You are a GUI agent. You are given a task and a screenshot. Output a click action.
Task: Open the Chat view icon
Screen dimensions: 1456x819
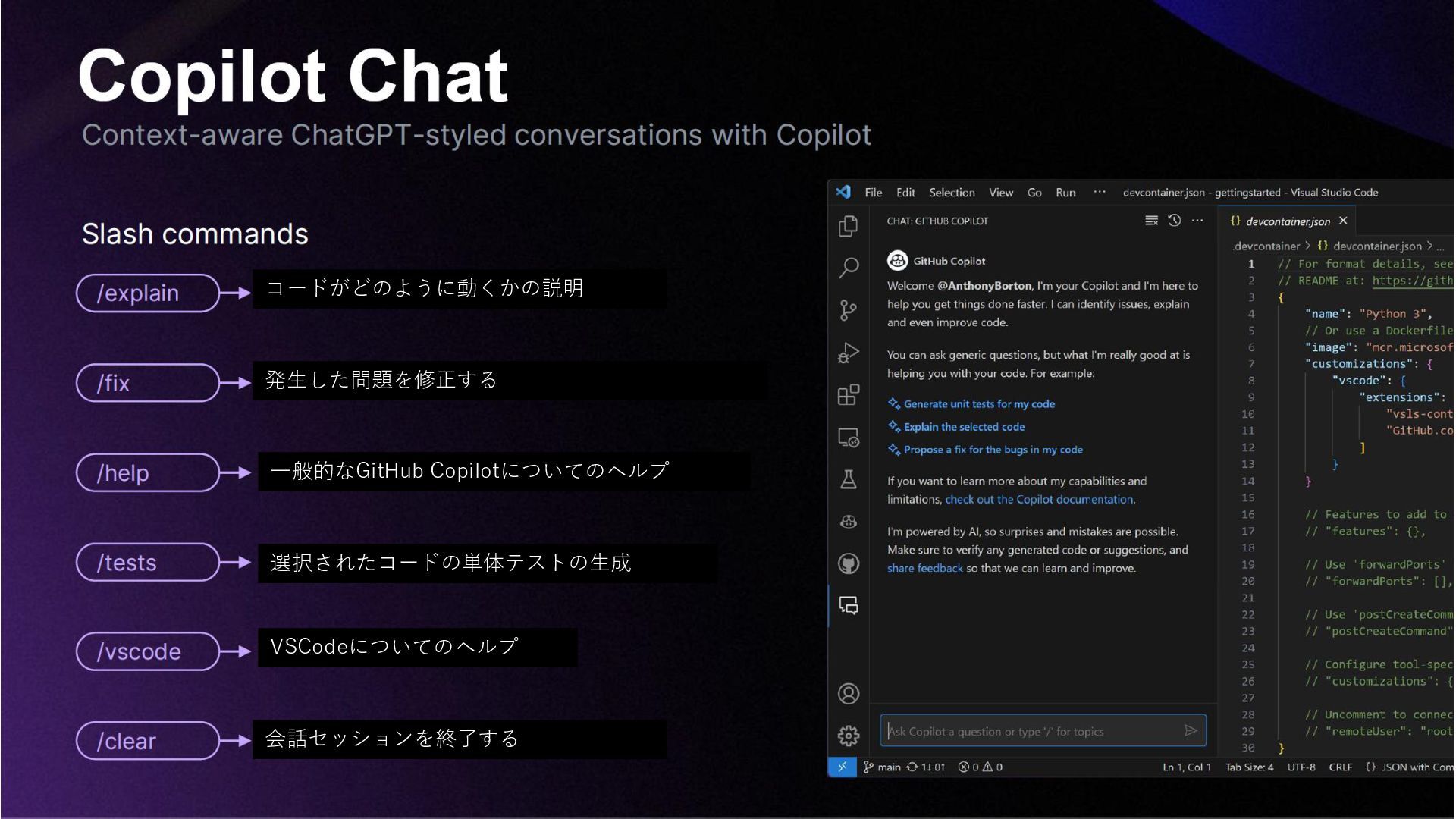849,605
